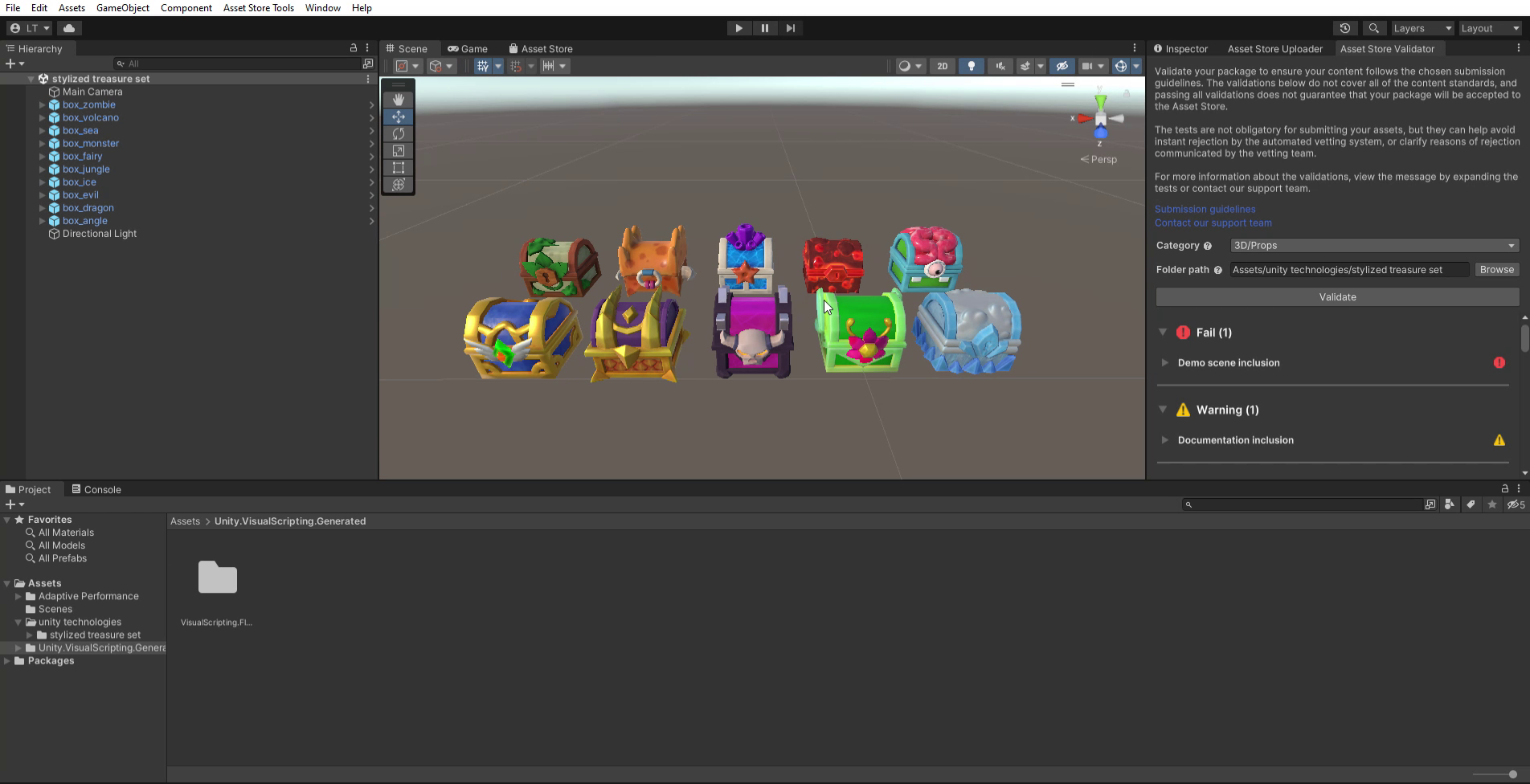The image size is (1530, 784).
Task: Expand Packages folder in Project tree
Action: click(7, 660)
